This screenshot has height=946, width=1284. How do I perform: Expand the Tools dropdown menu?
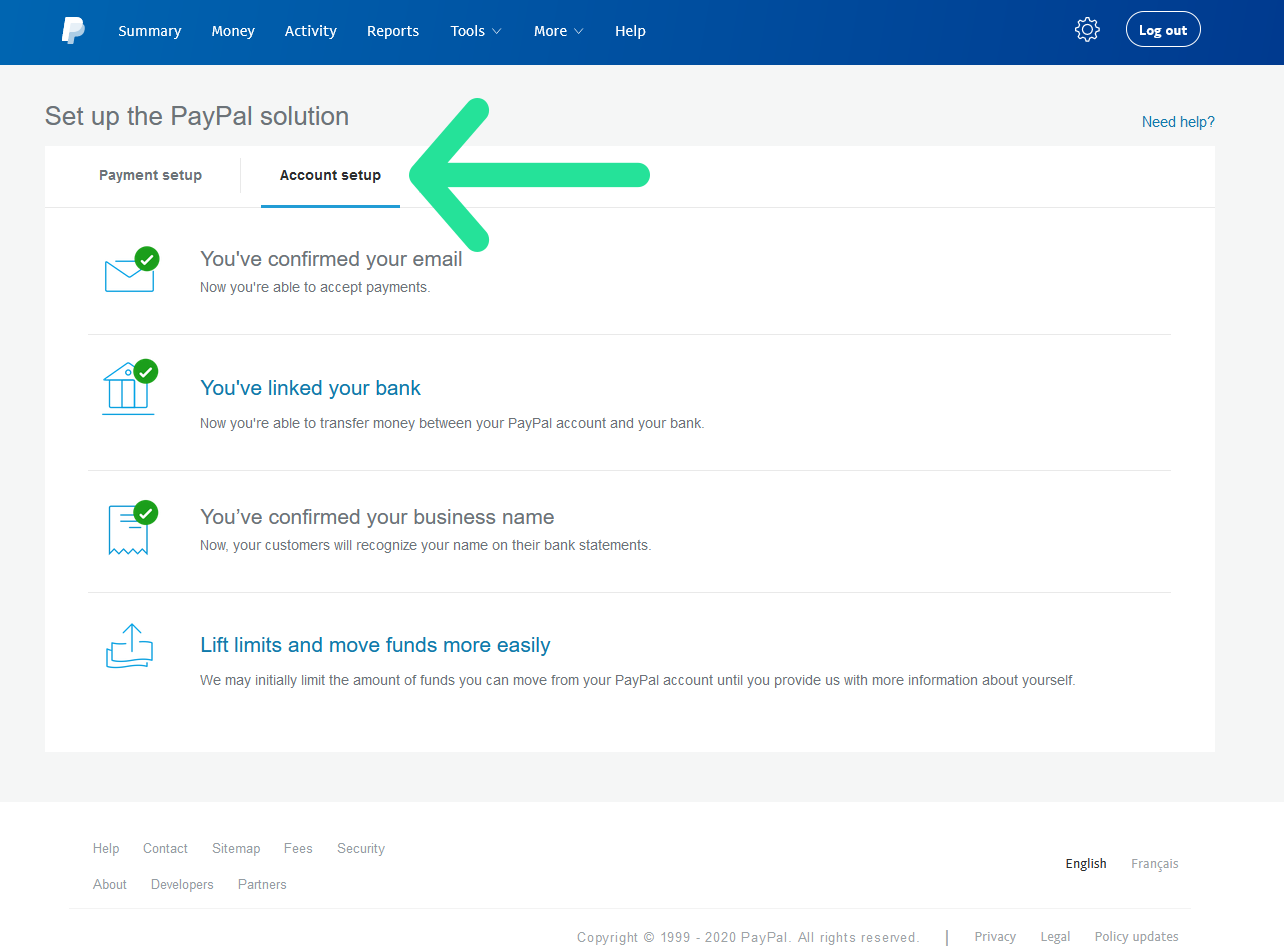click(475, 31)
